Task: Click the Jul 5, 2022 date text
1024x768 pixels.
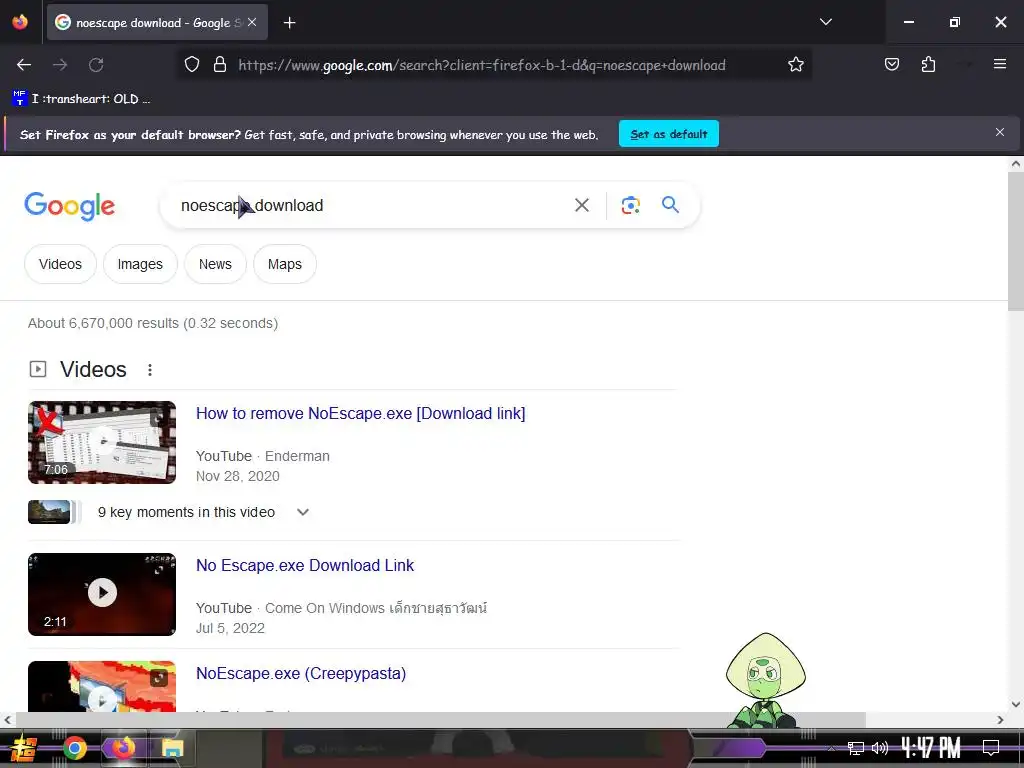Action: (x=230, y=628)
